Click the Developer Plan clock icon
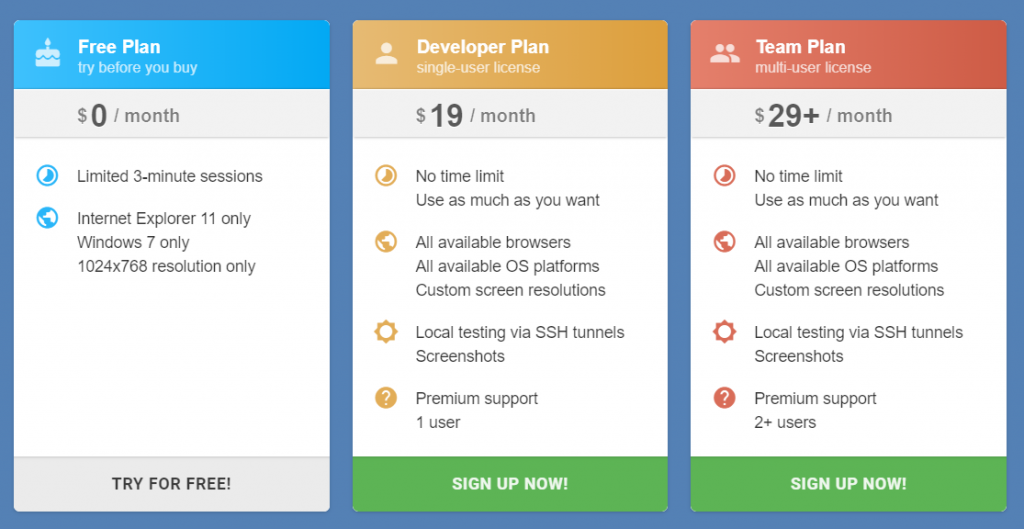The image size is (1024, 529). pos(386,176)
